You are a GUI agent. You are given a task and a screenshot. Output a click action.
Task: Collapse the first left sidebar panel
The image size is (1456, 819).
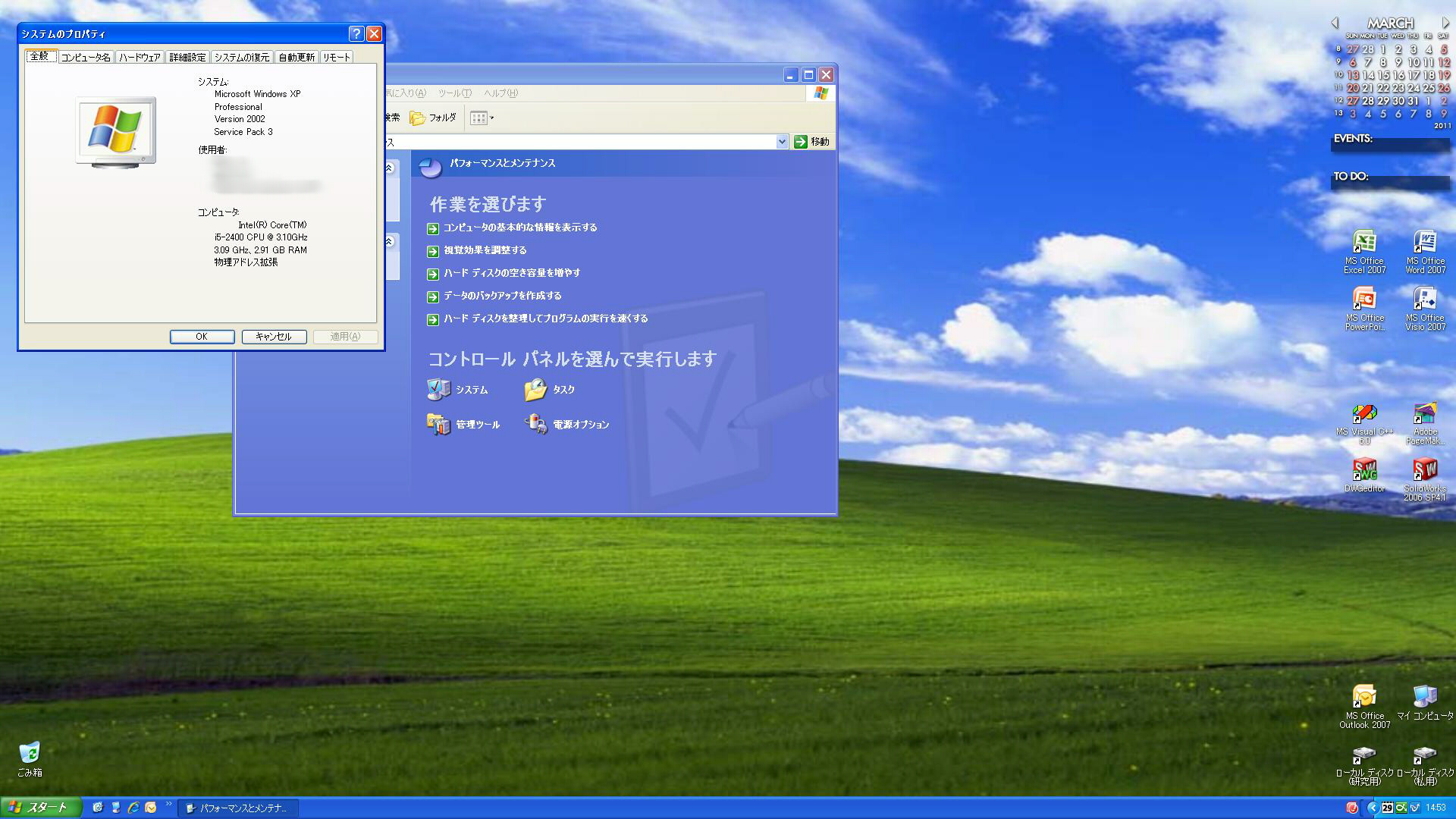coord(390,168)
